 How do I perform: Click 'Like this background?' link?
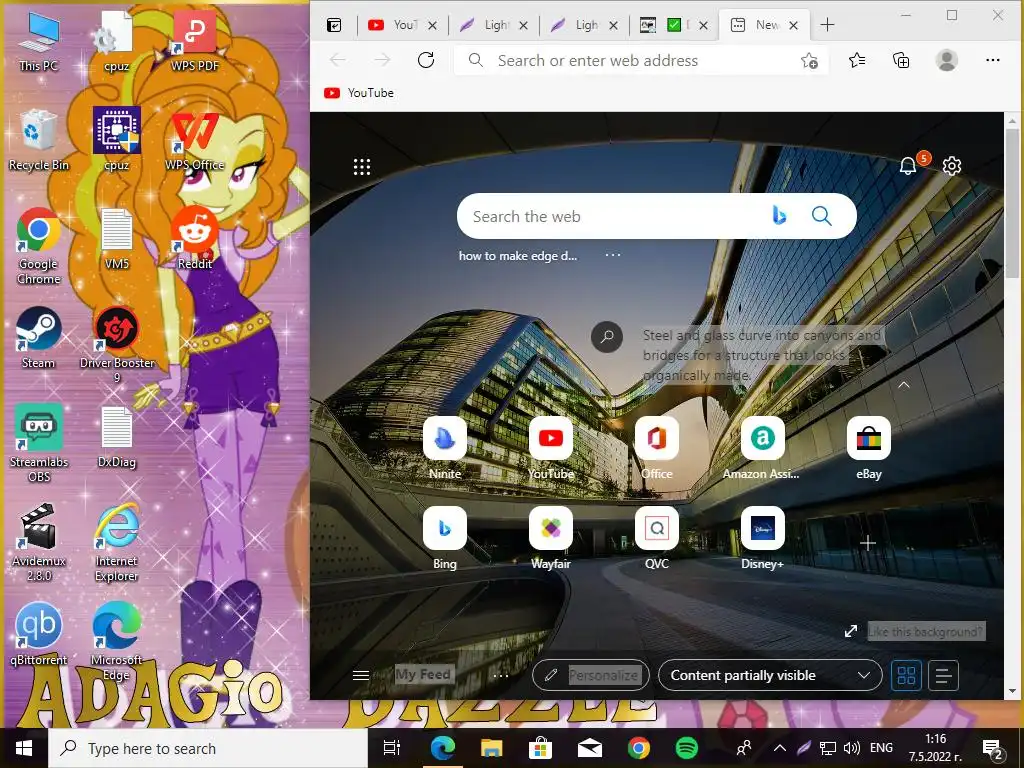click(x=925, y=632)
